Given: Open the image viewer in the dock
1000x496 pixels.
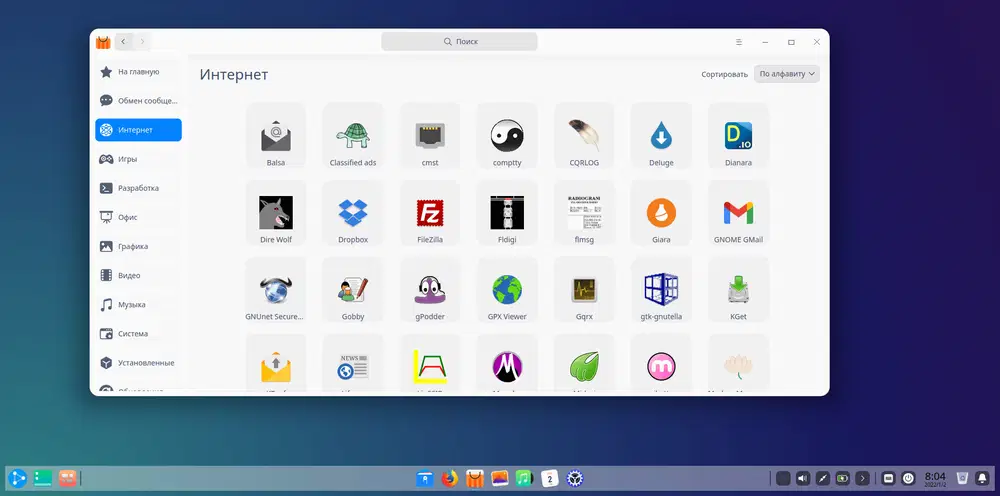Looking at the screenshot, I should (499, 478).
